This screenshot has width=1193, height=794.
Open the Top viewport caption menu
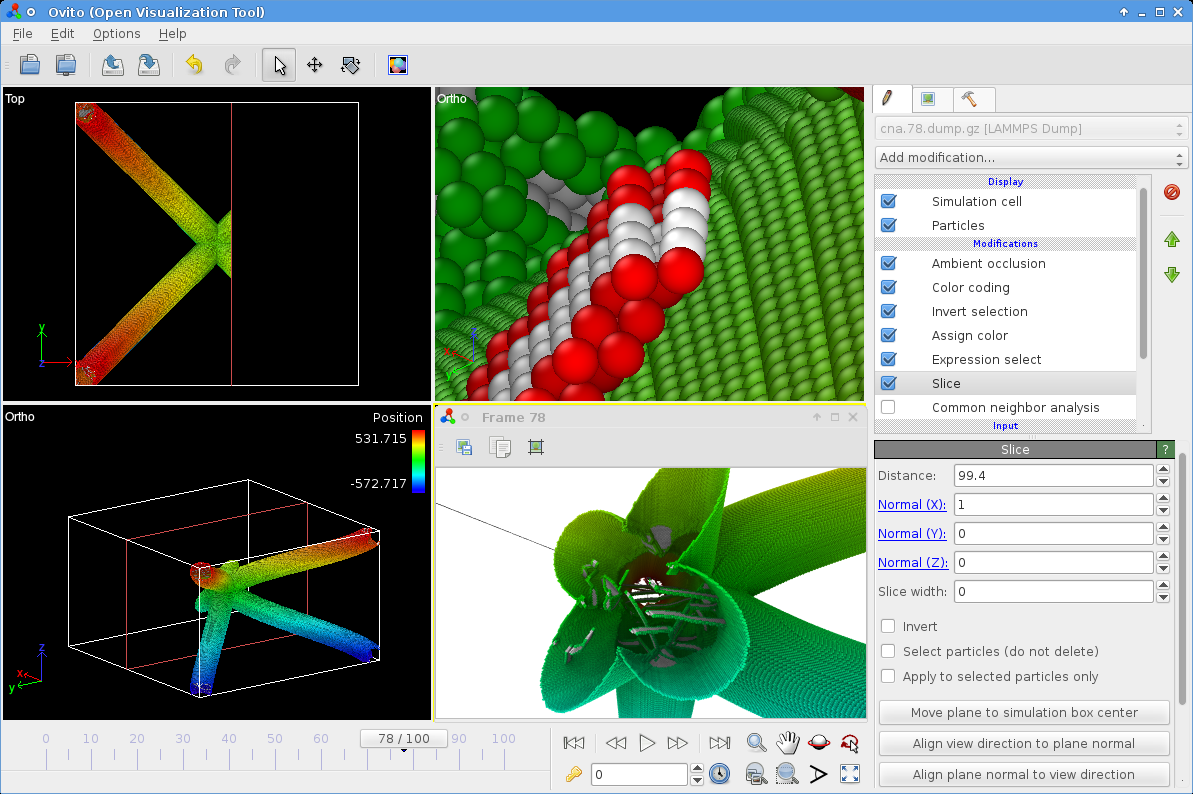coord(15,99)
